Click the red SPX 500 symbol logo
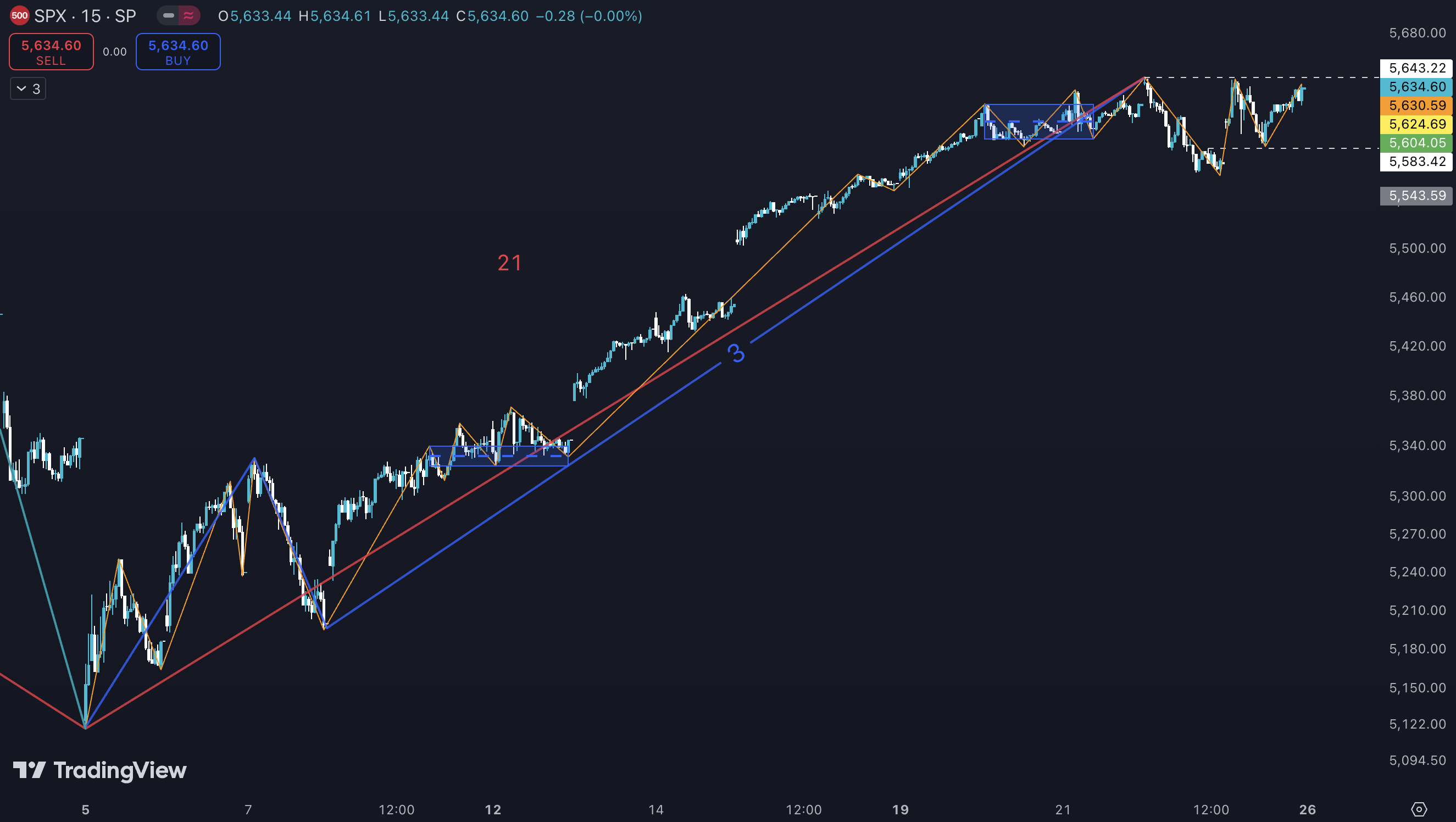 [x=19, y=16]
